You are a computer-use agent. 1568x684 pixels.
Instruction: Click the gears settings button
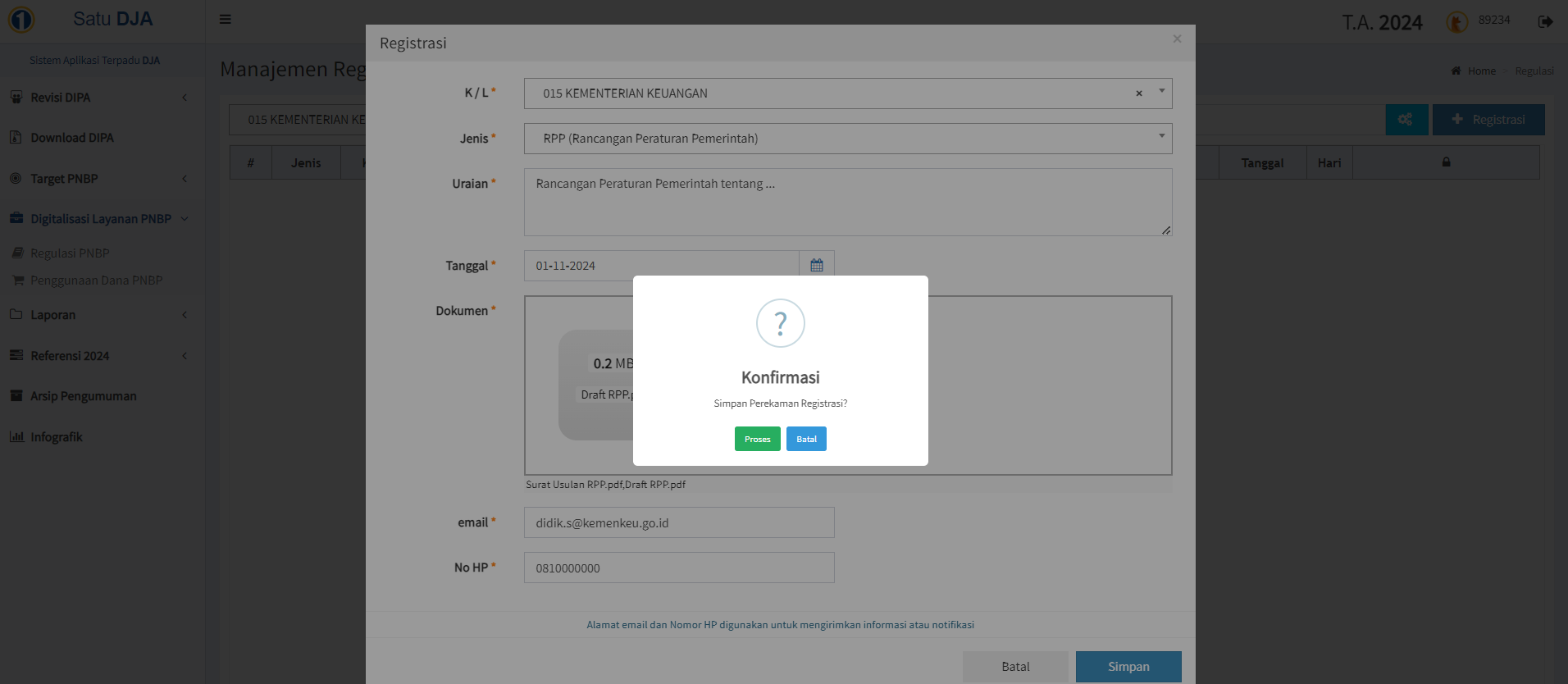click(x=1406, y=120)
